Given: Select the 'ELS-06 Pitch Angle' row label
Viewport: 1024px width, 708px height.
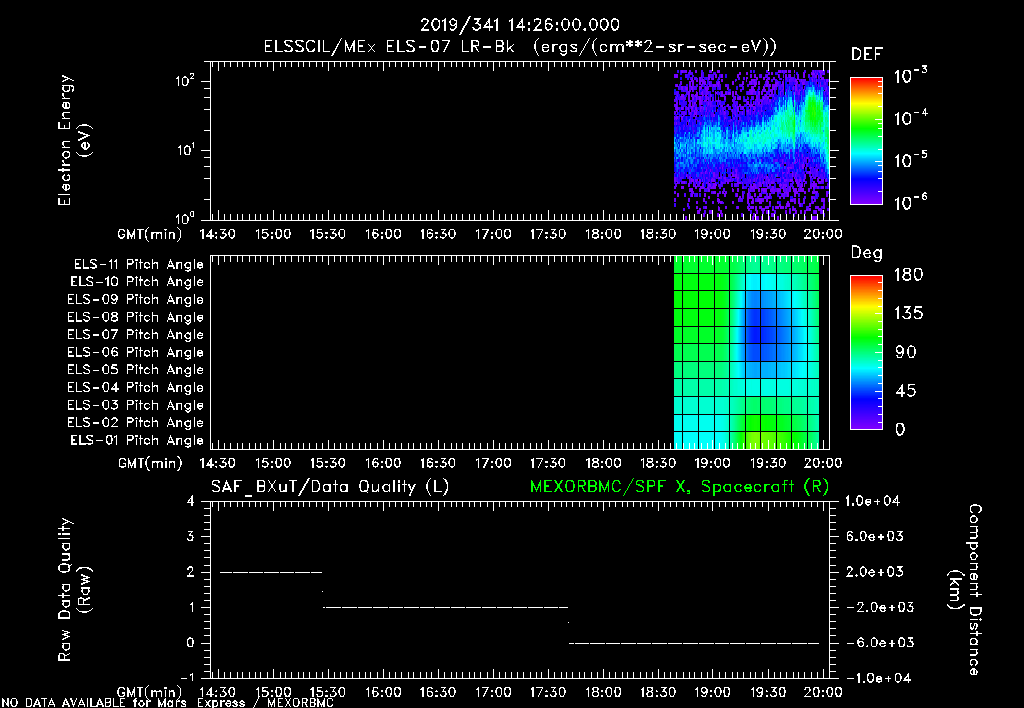Looking at the screenshot, I should coord(135,352).
